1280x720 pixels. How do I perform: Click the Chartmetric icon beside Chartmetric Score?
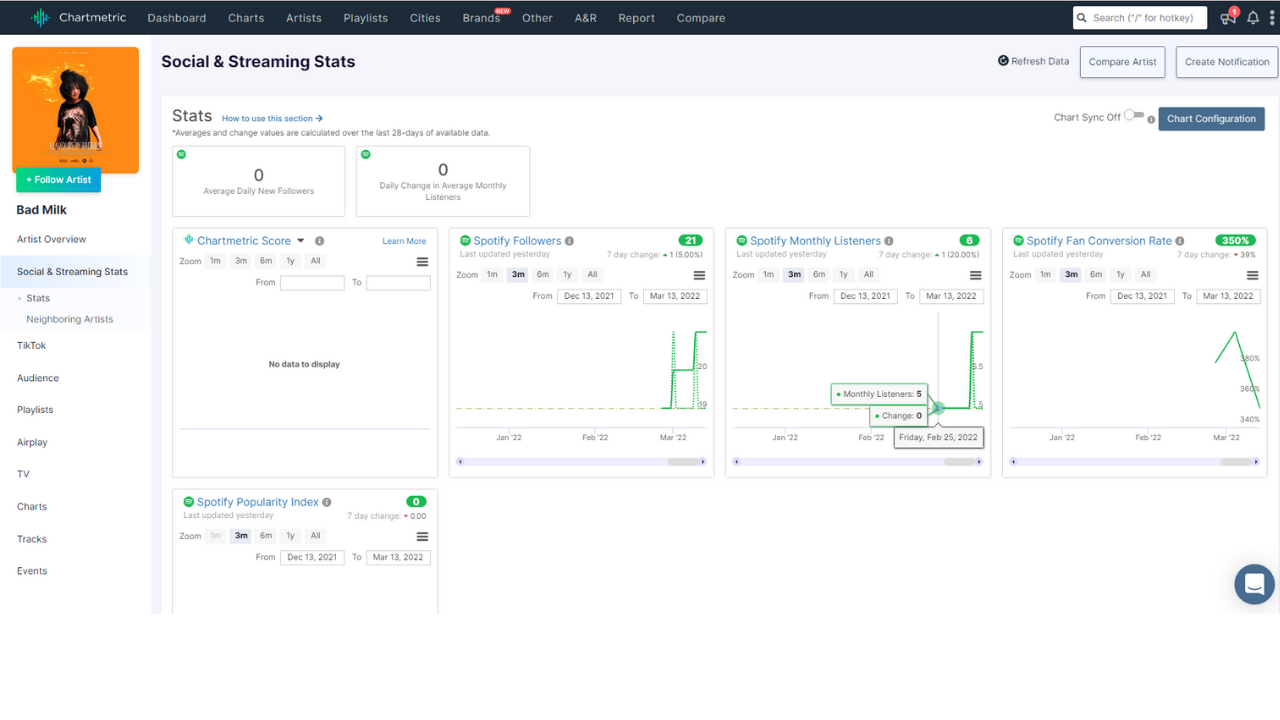pyautogui.click(x=189, y=241)
